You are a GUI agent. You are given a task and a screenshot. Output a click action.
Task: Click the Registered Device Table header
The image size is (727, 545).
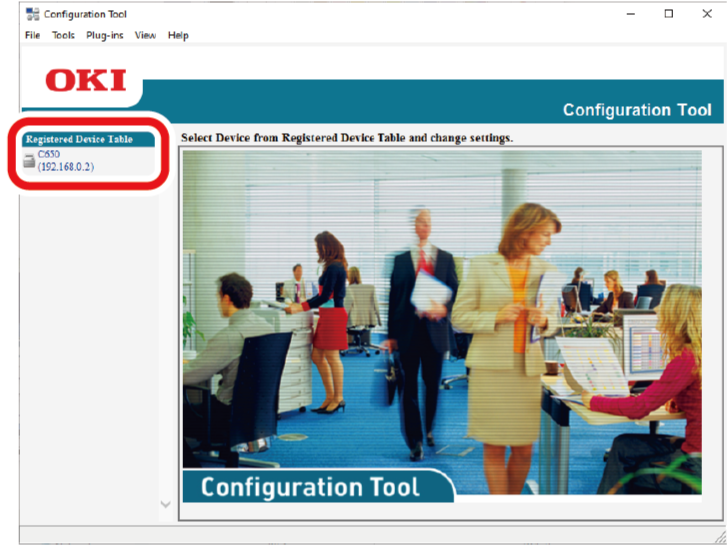coord(79,139)
